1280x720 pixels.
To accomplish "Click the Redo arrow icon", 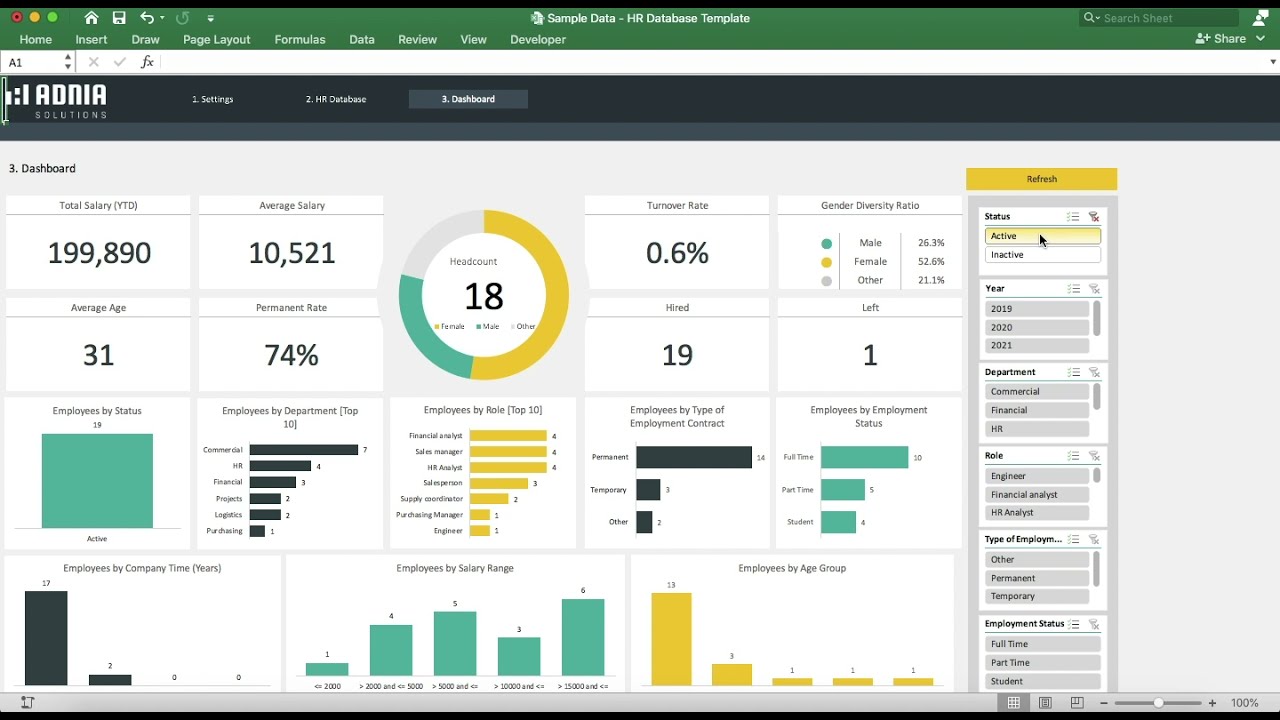I will pos(182,18).
